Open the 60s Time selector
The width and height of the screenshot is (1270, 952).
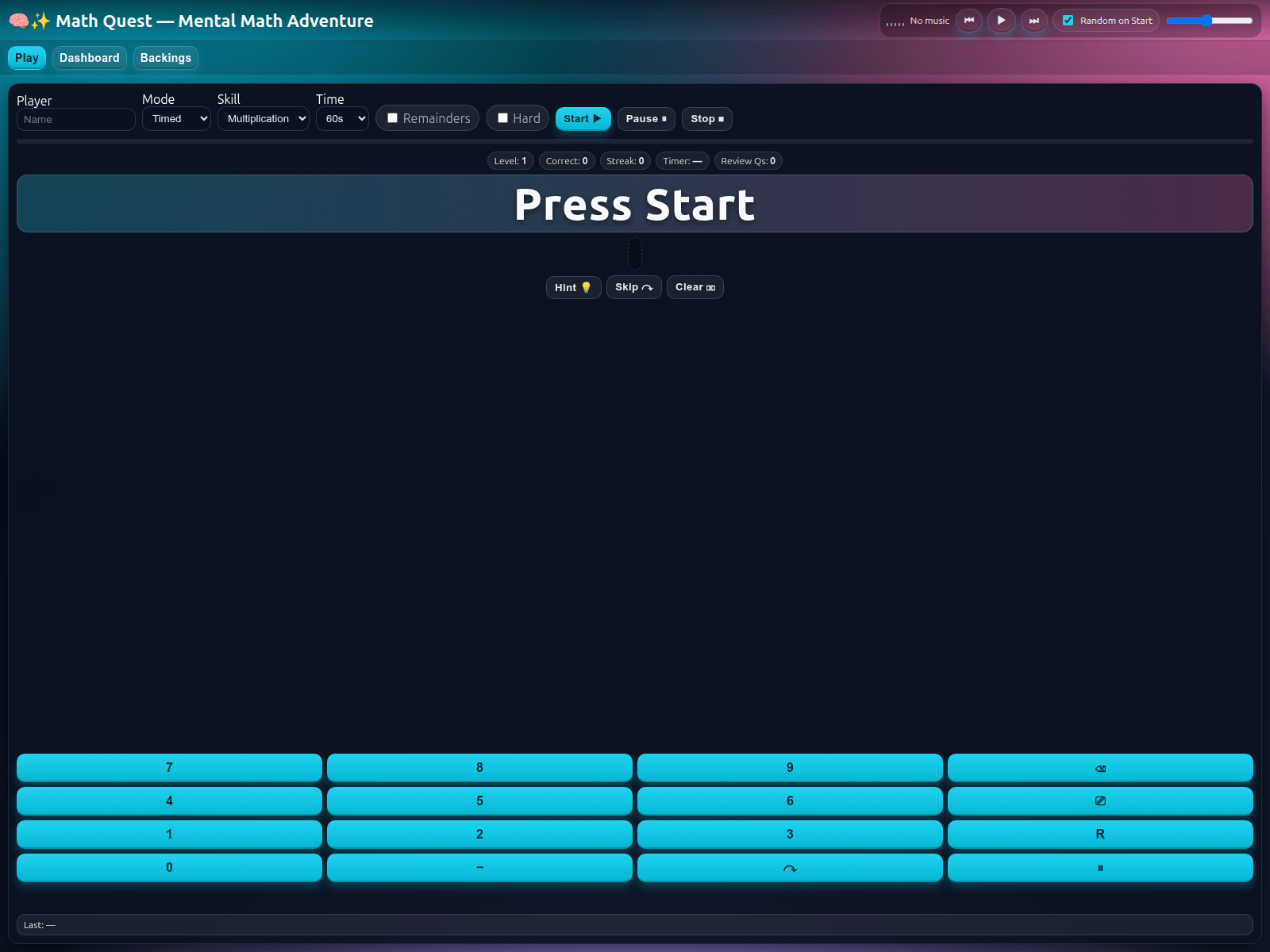341,118
